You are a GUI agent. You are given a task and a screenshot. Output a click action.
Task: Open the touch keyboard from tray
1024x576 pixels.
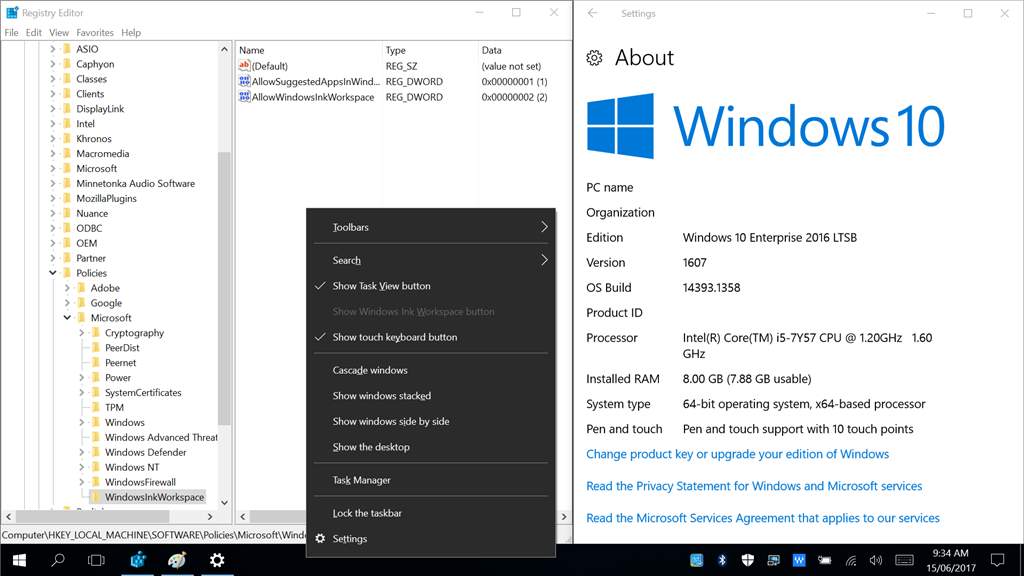coord(904,560)
